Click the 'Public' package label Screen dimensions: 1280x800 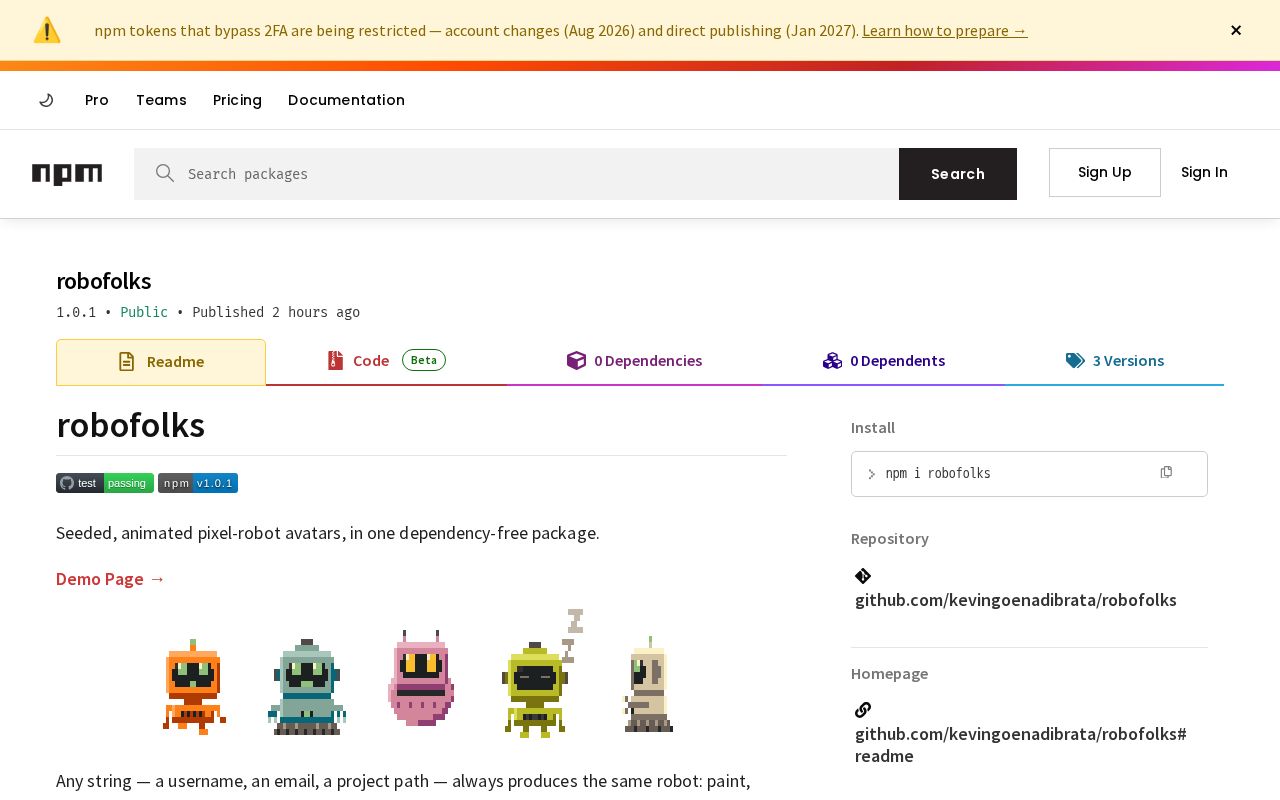click(144, 312)
